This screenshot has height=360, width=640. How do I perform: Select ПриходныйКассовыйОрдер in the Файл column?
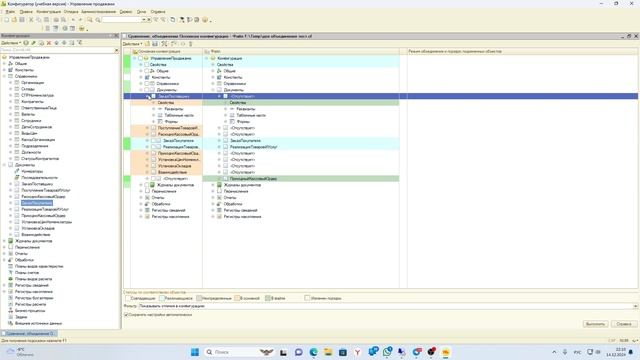[x=253, y=179]
